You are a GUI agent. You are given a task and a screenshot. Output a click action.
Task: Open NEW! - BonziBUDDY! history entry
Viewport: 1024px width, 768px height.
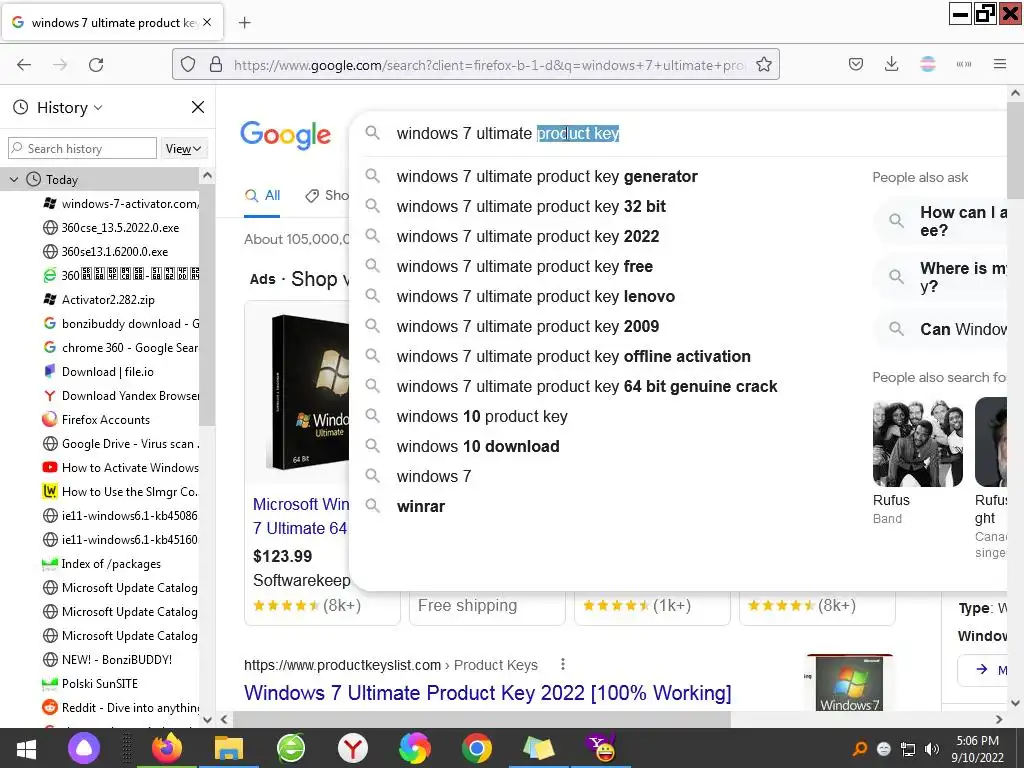point(108,660)
